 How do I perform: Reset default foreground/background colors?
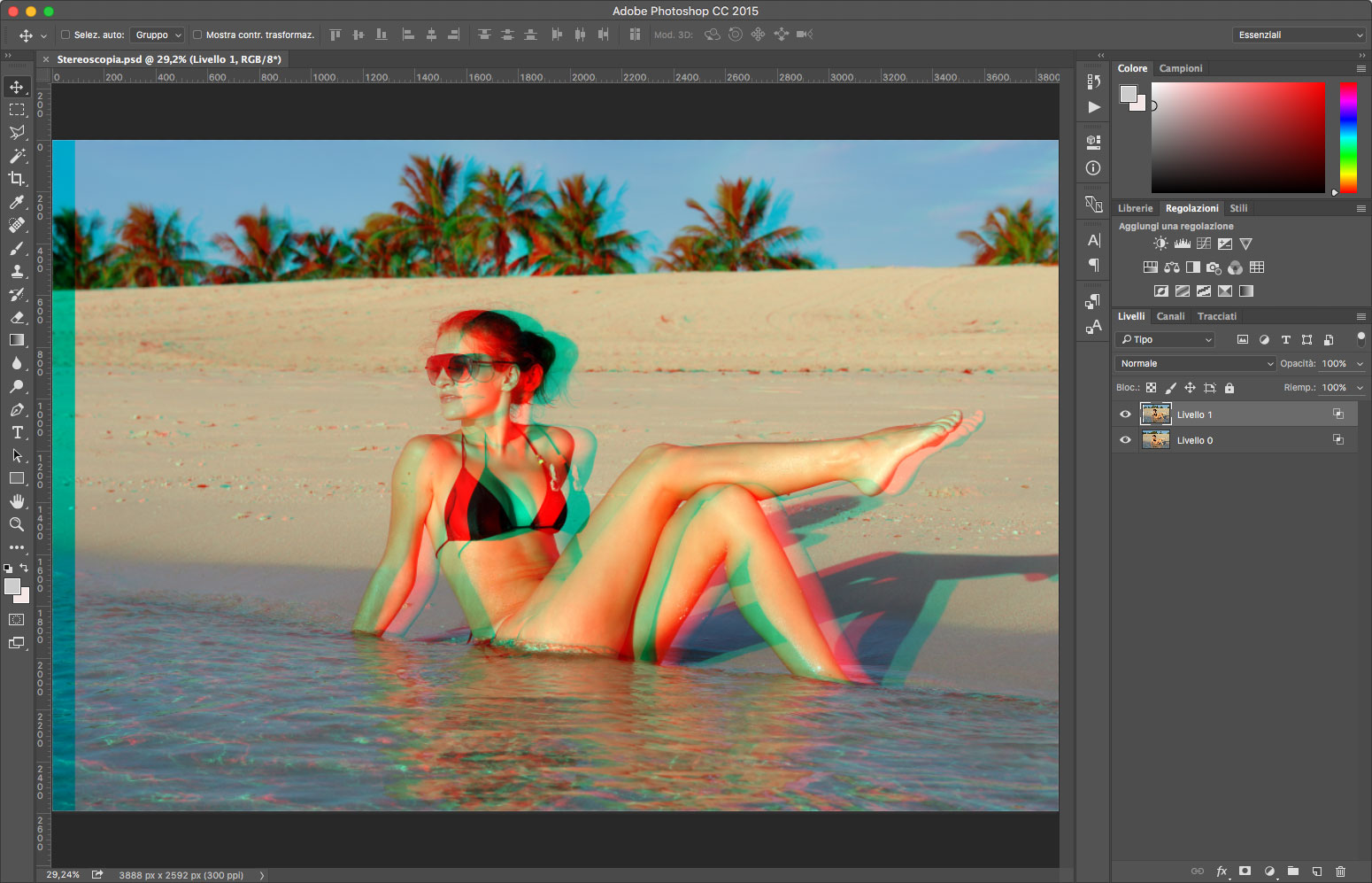tap(8, 568)
